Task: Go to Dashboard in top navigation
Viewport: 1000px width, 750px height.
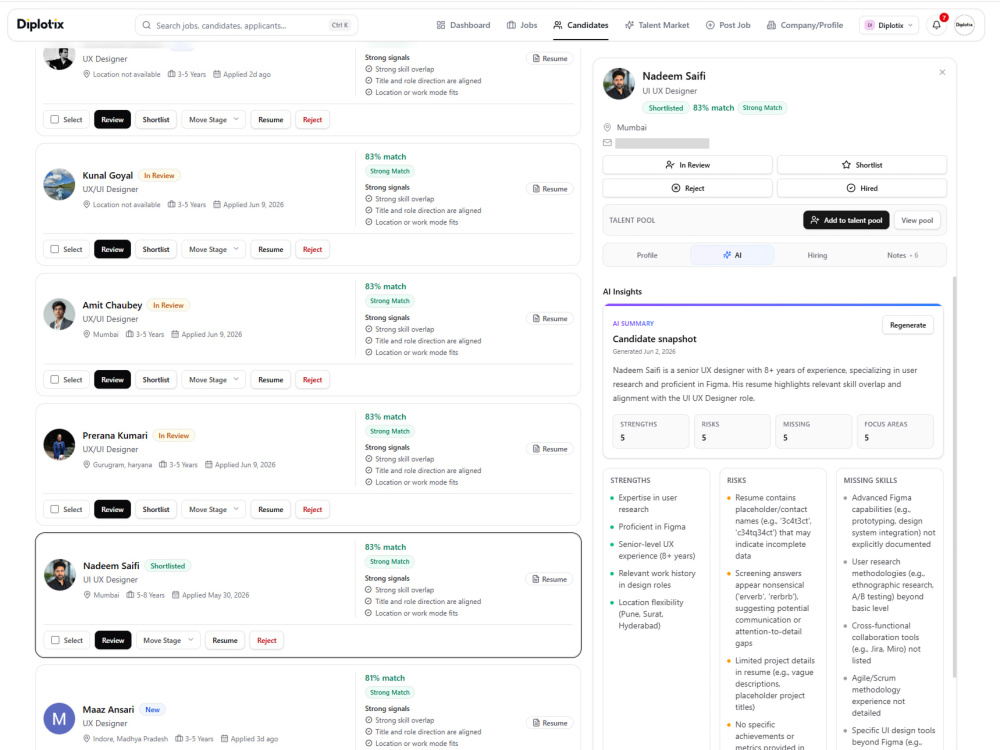Action: pyautogui.click(x=464, y=25)
